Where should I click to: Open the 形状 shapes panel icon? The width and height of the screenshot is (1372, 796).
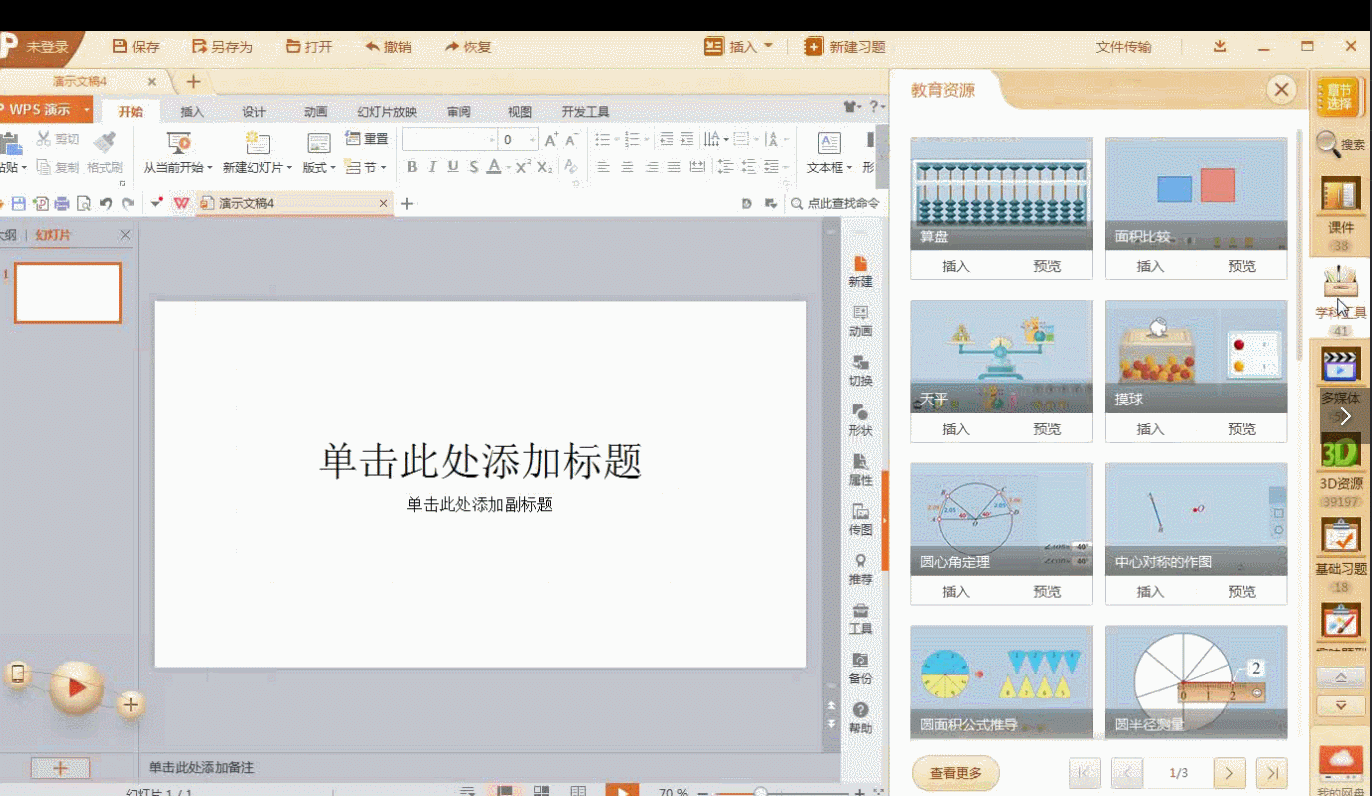point(860,419)
